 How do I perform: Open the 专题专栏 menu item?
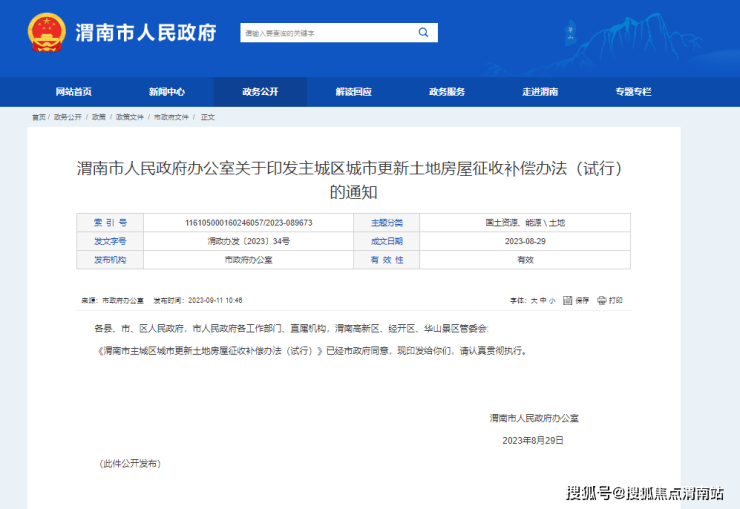(x=633, y=92)
